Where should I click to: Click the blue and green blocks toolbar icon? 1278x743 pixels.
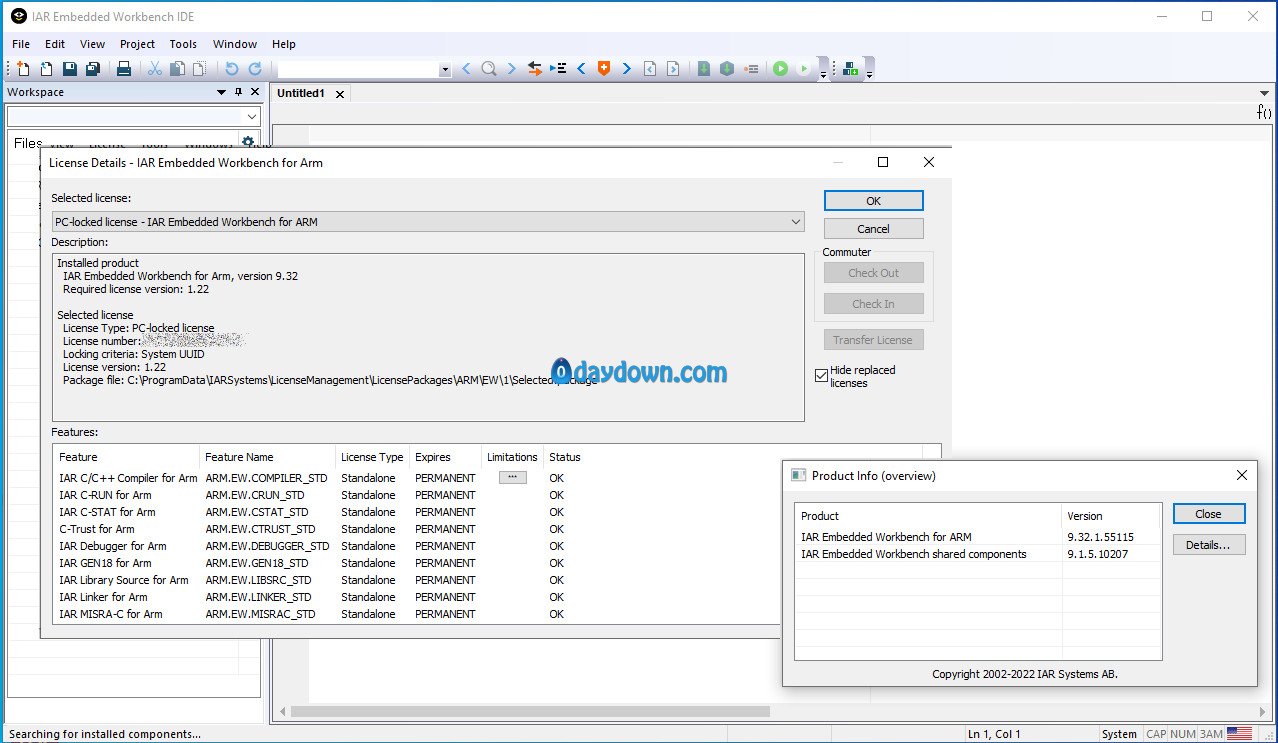pos(851,69)
